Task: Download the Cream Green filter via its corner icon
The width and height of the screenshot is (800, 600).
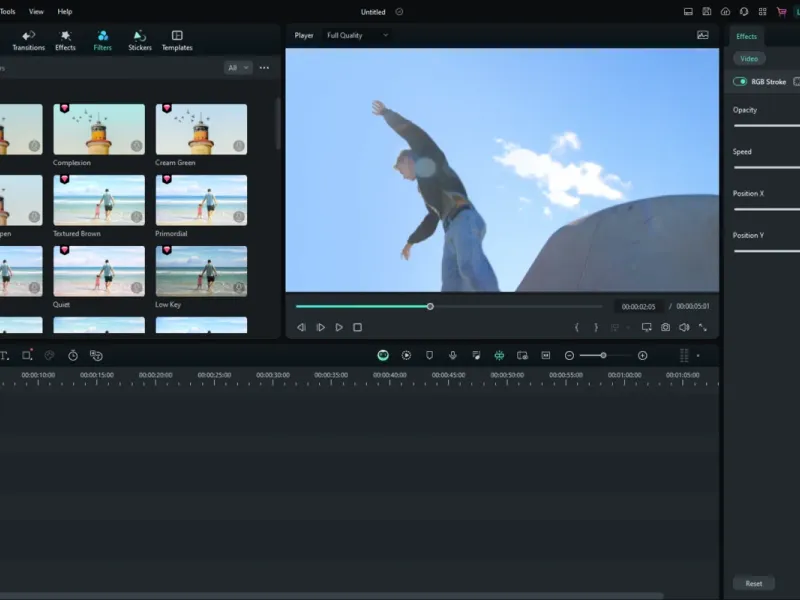Action: [x=239, y=146]
